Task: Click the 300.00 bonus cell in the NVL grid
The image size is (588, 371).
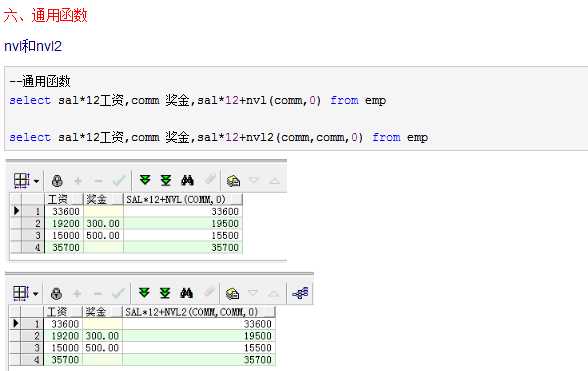Action: click(103, 224)
